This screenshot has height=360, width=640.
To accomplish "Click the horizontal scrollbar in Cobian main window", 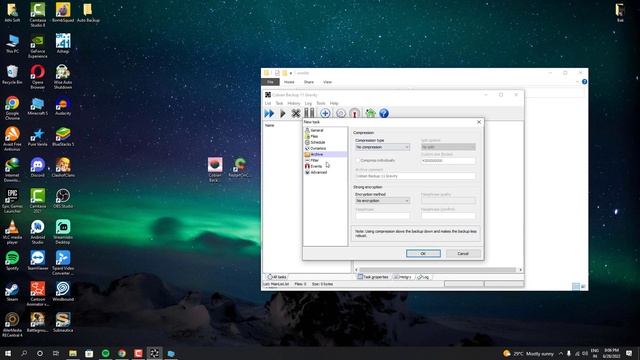I will coord(438,270).
